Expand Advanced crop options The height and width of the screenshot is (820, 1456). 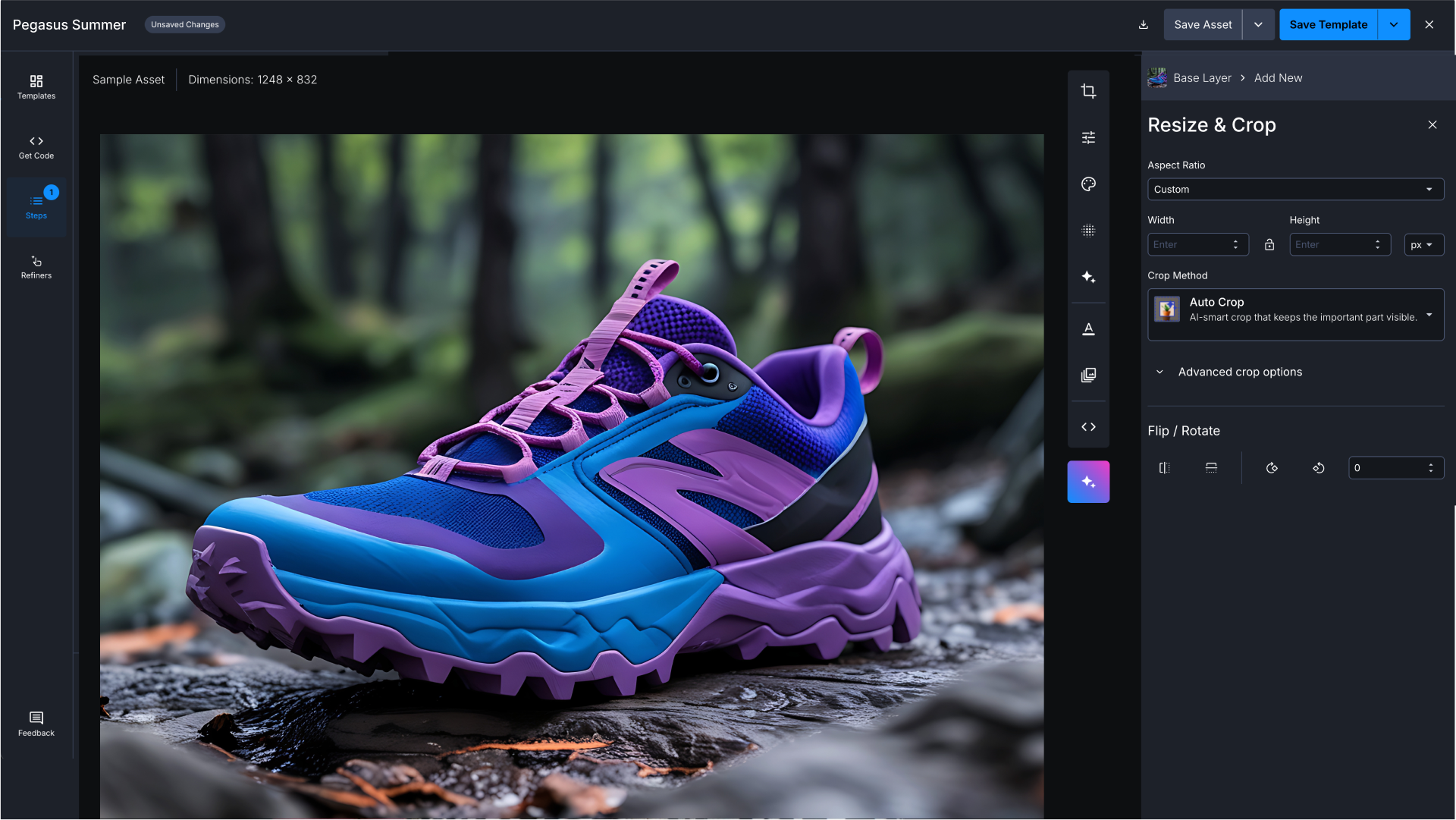click(x=1239, y=372)
